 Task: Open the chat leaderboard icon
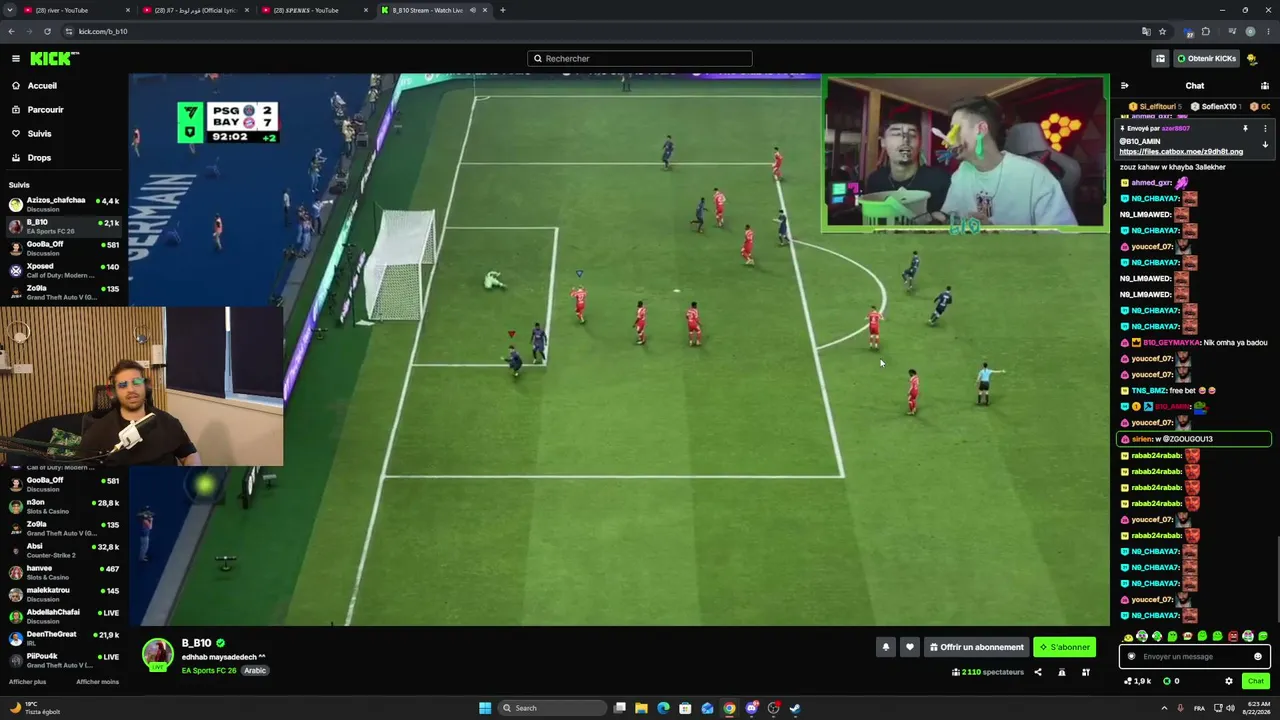[1265, 86]
